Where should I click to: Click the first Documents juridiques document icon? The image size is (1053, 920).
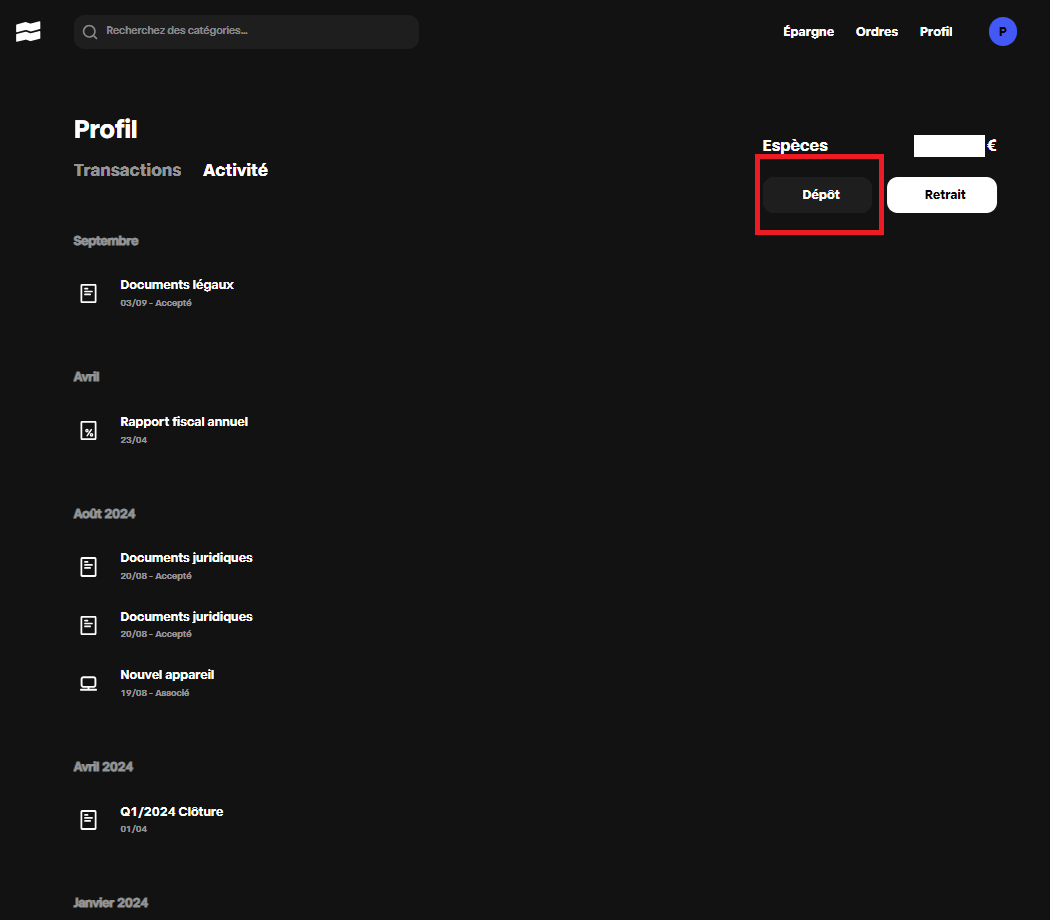pyautogui.click(x=89, y=566)
